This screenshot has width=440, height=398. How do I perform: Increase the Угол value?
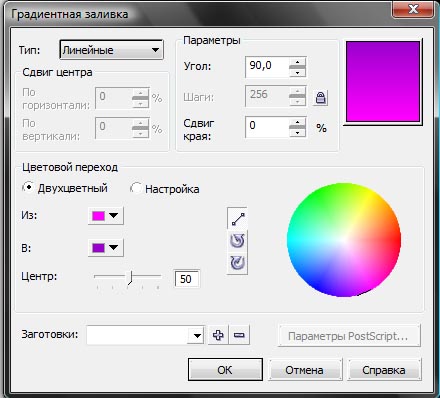point(297,62)
